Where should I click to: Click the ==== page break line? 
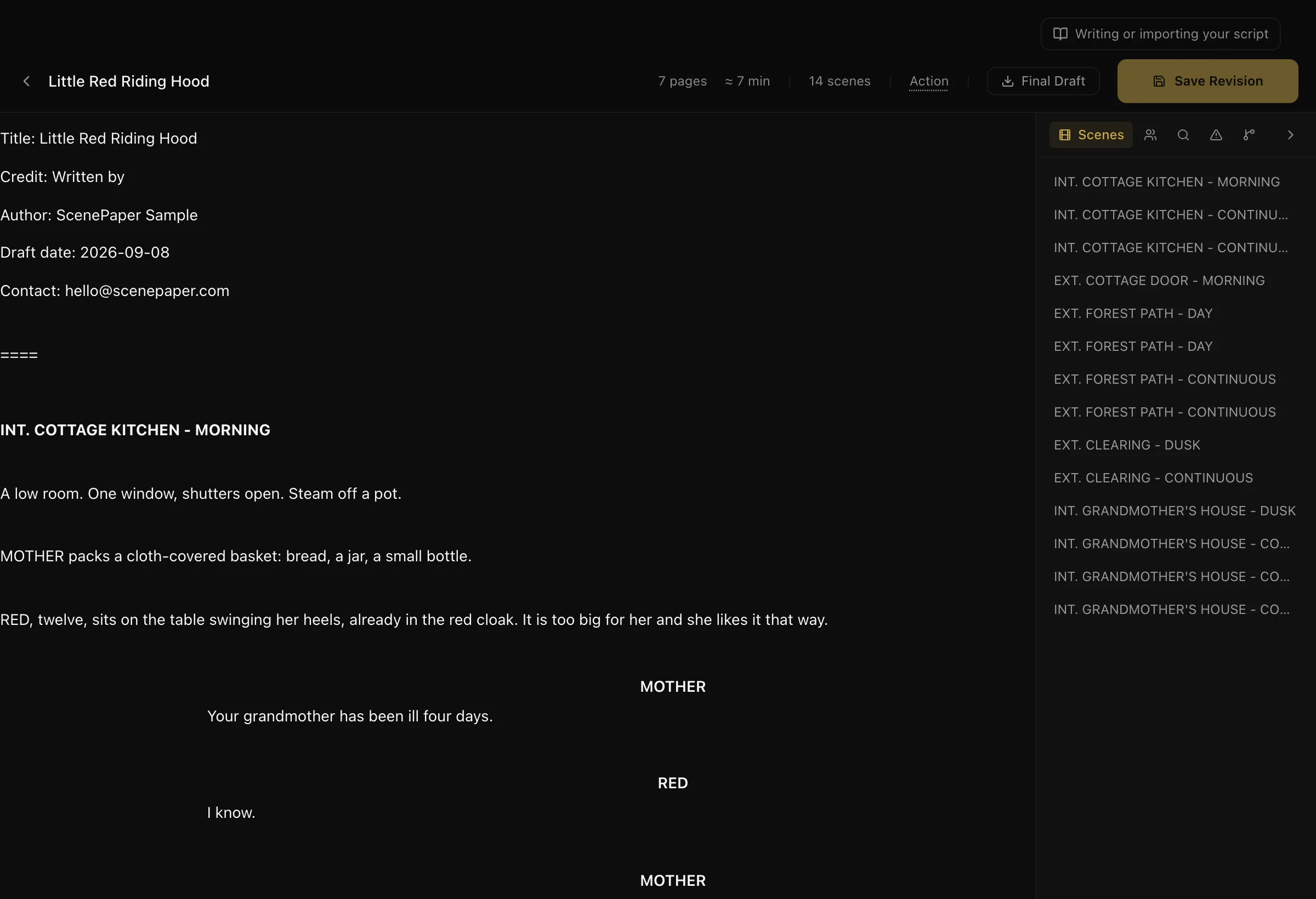(x=19, y=355)
